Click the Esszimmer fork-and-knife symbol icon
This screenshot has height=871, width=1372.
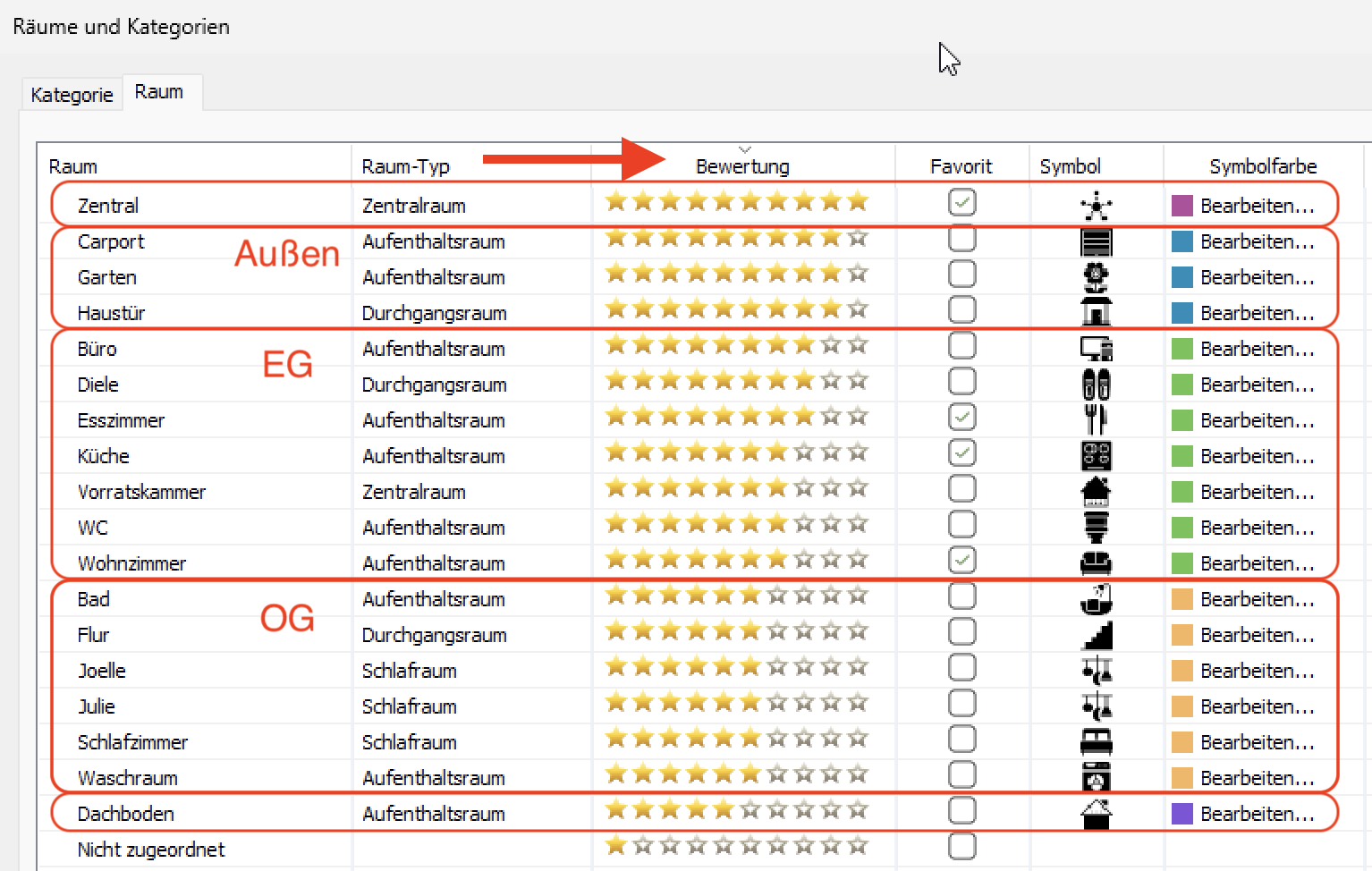click(1096, 420)
